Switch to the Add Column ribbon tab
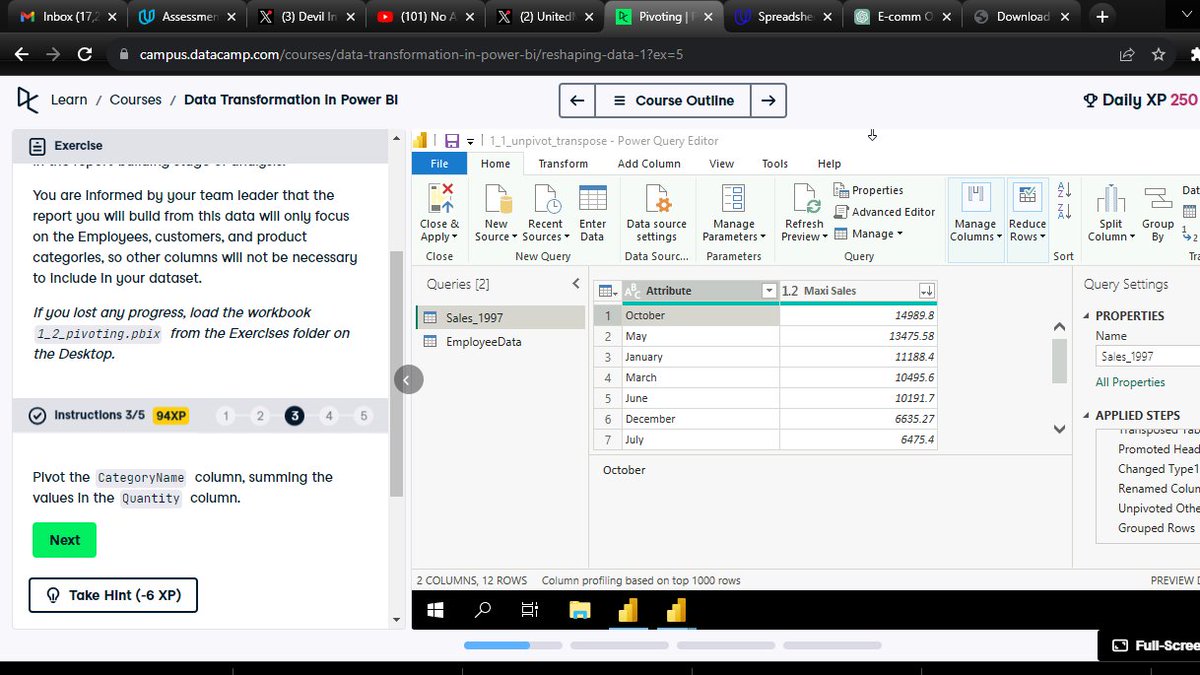This screenshot has width=1200, height=675. [x=649, y=164]
